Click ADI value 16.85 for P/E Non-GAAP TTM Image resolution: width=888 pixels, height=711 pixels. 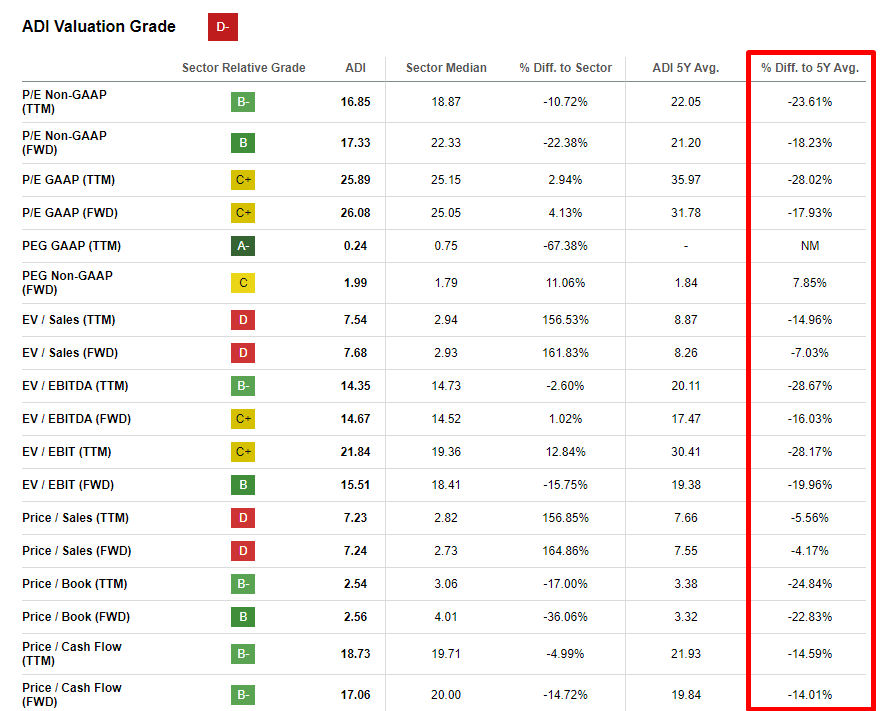point(356,102)
